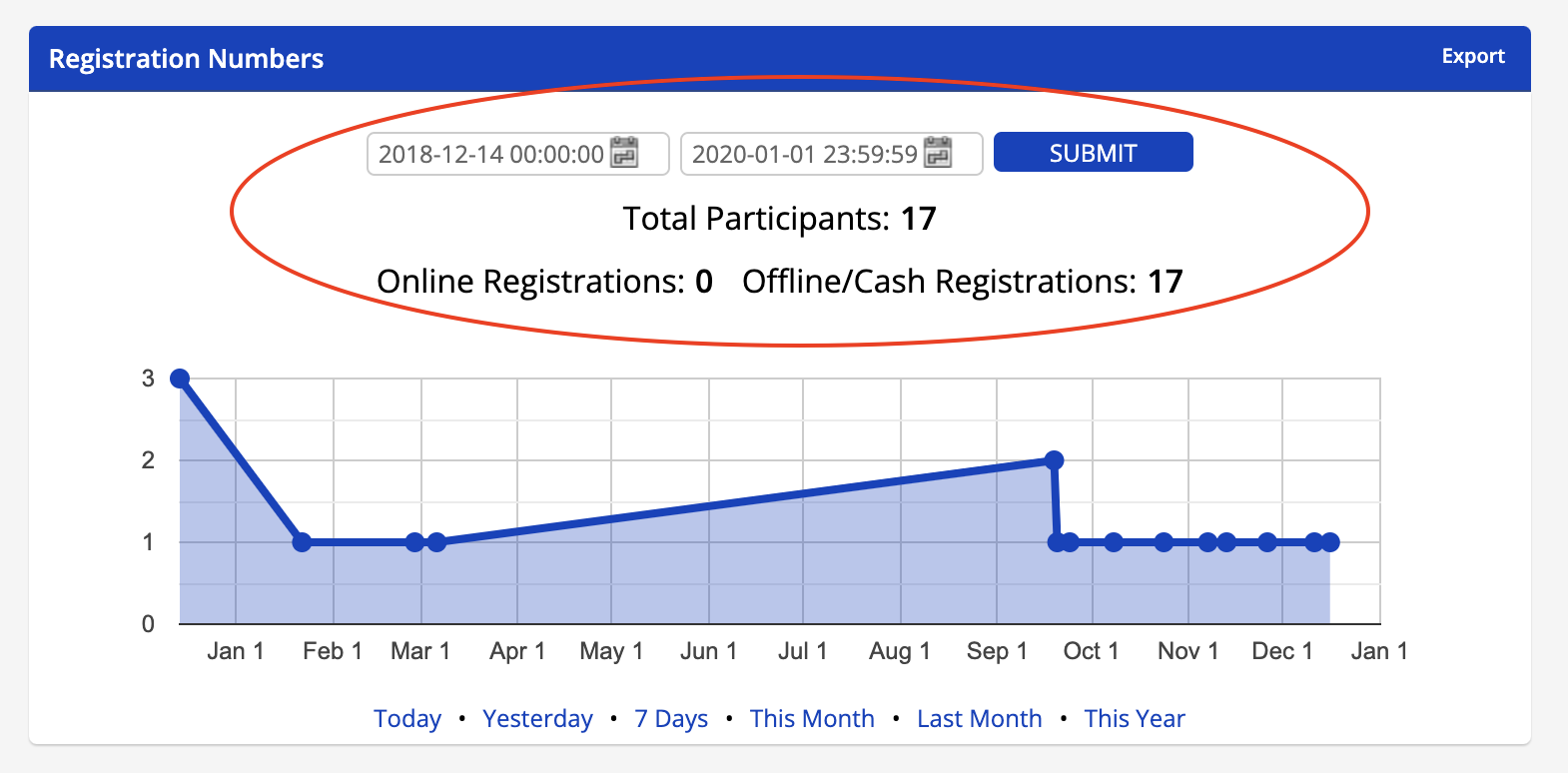The height and width of the screenshot is (773, 1568).
Task: View registrations for This Year
Action: [x=1135, y=719]
